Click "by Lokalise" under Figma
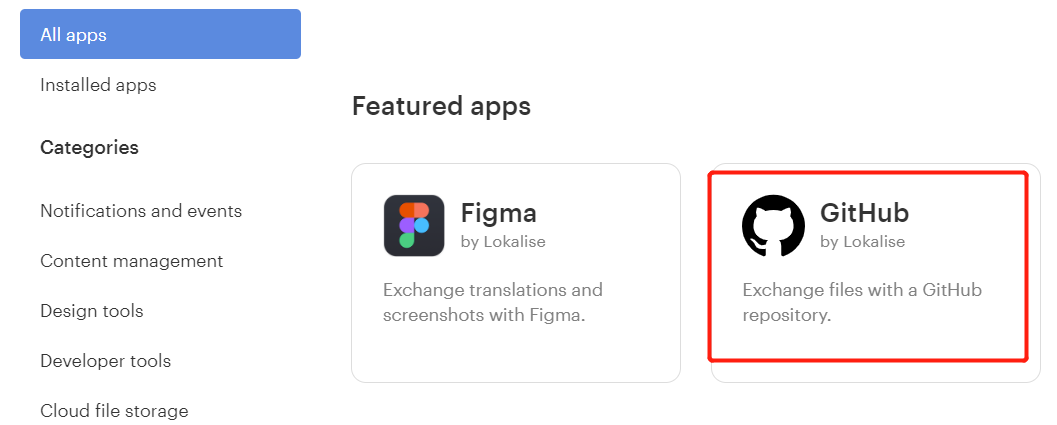The width and height of the screenshot is (1057, 425). tap(503, 241)
